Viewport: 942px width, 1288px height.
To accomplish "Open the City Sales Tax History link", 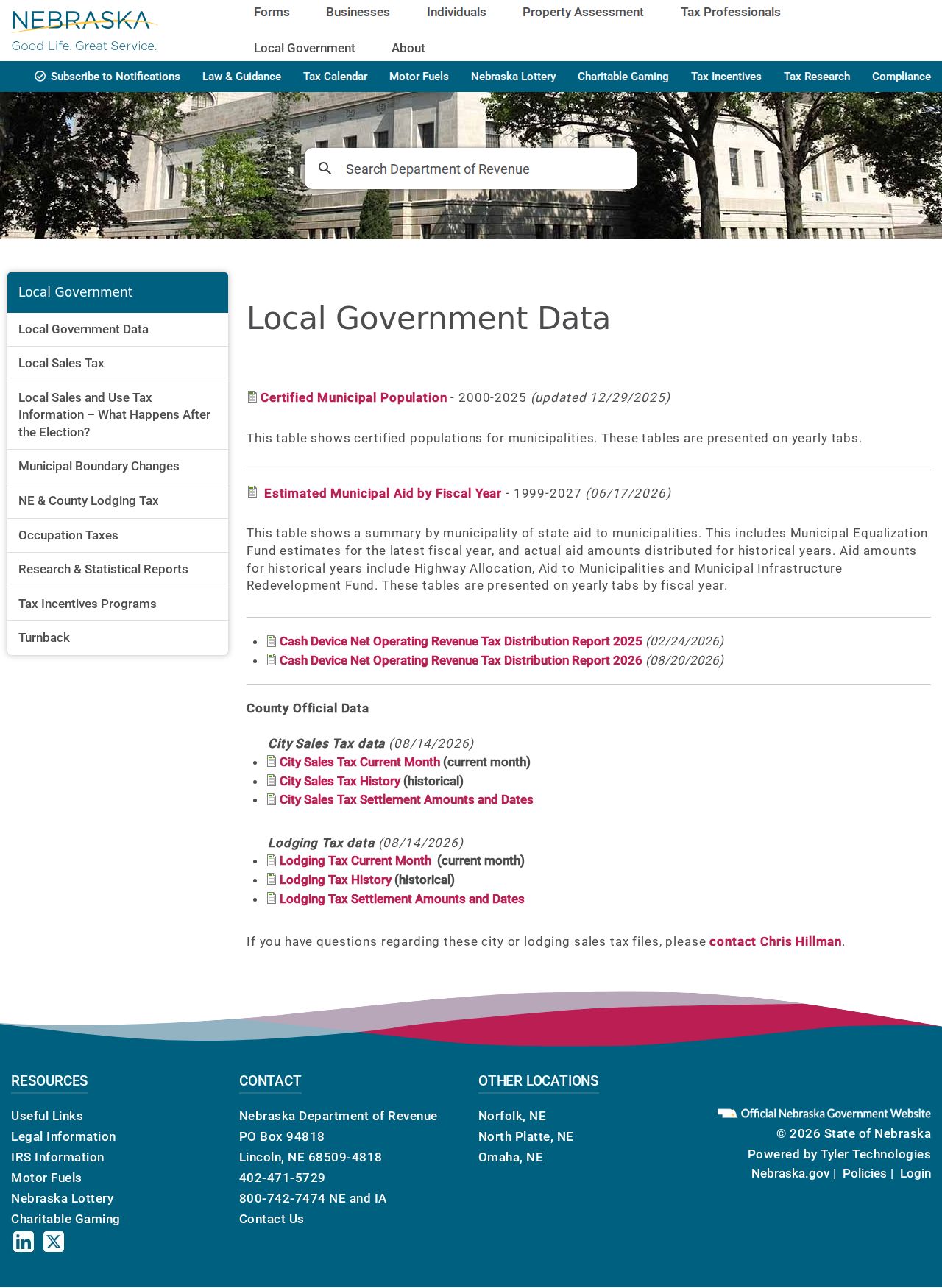I will pos(340,781).
